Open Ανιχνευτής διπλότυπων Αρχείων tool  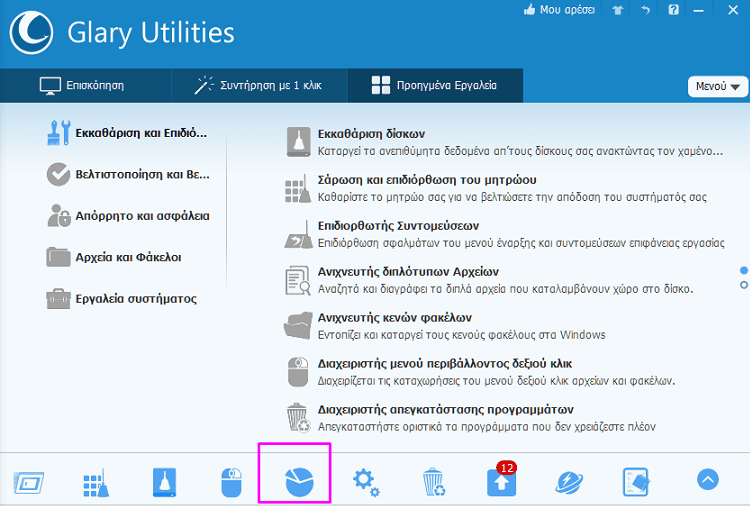click(408, 272)
